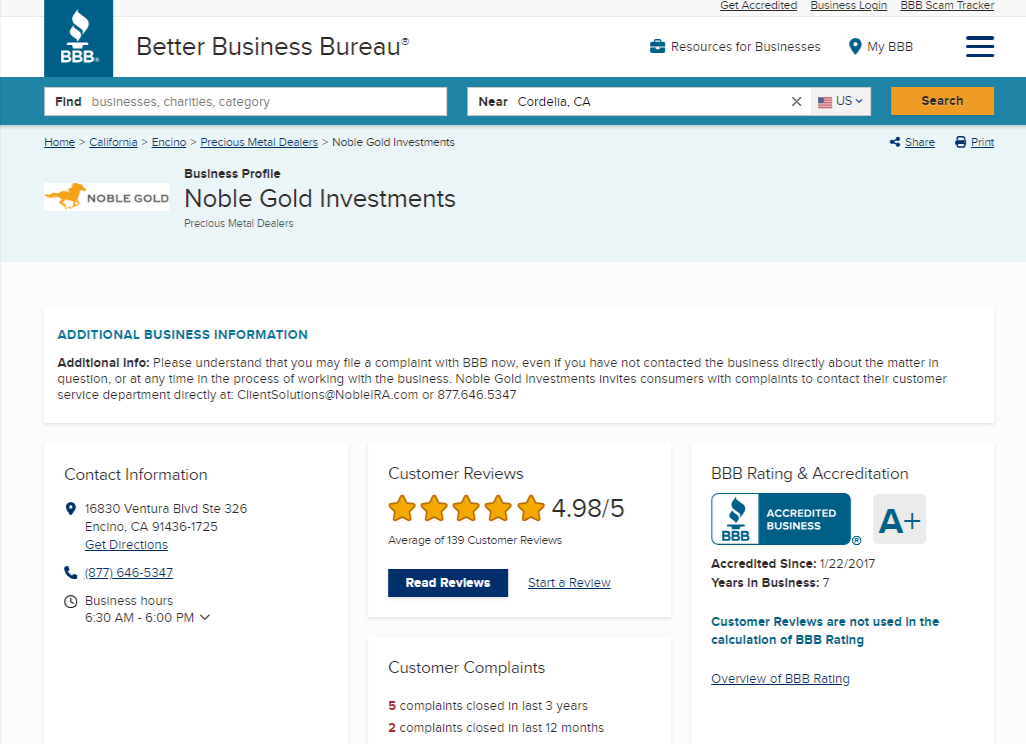Open the Start a Review link
The image size is (1026, 744).
569,582
